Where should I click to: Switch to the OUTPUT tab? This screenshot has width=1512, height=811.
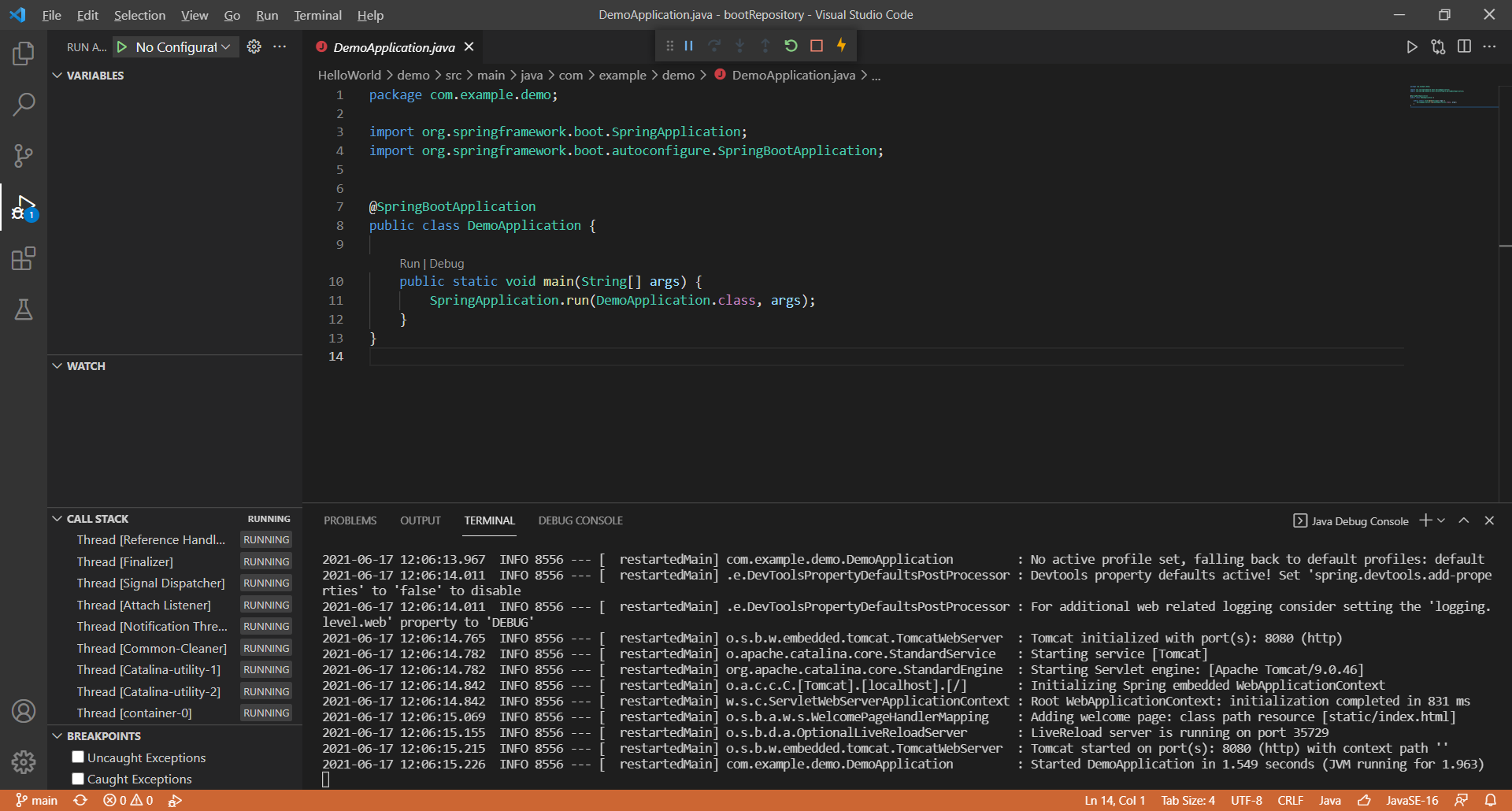(x=421, y=520)
